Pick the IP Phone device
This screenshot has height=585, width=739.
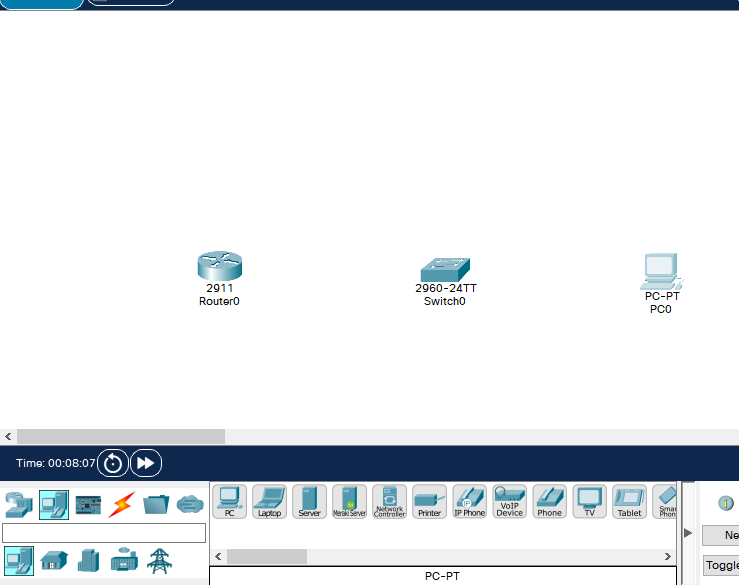click(469, 502)
